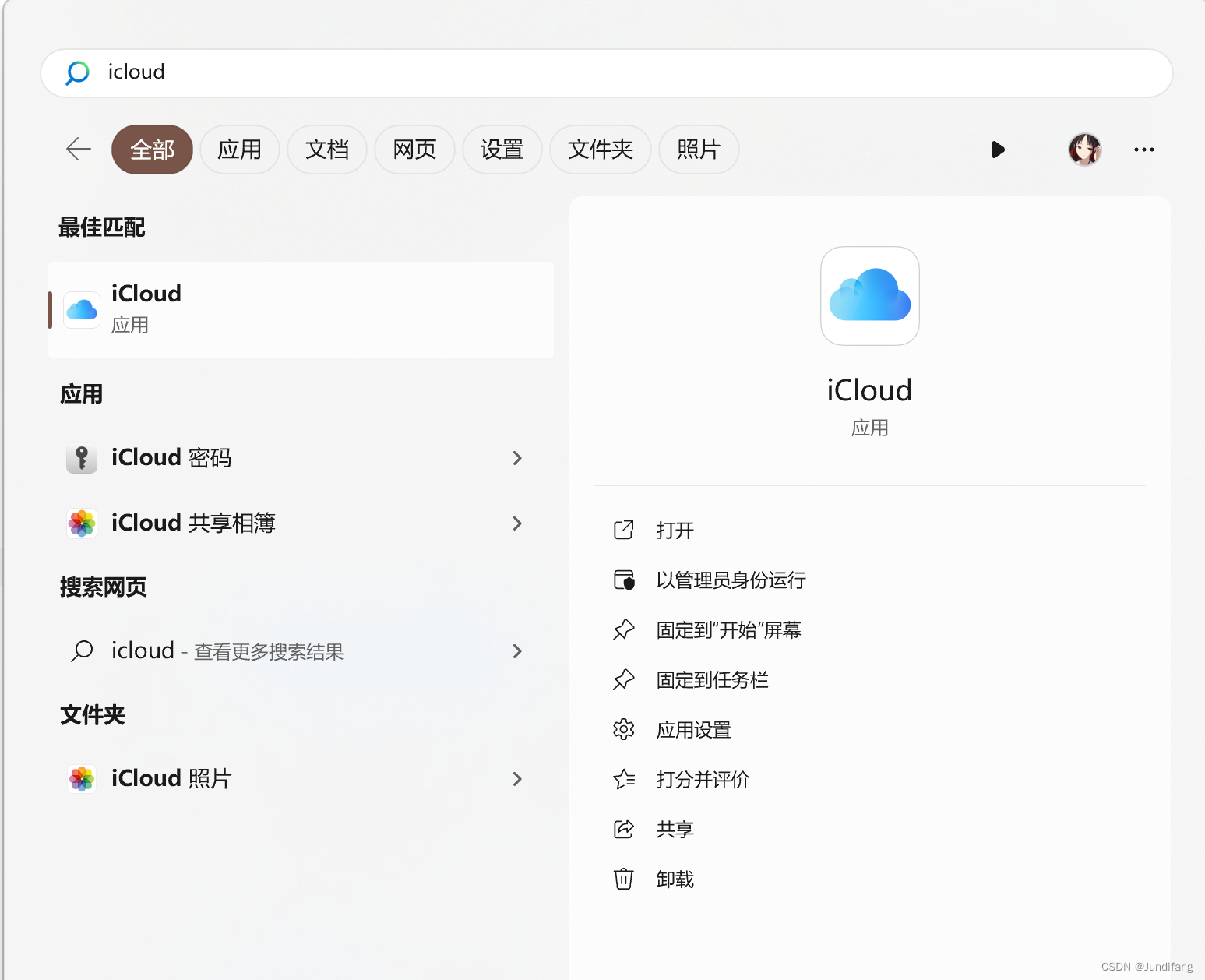
Task: Click the iCloud 密码 key icon
Action: tap(82, 458)
